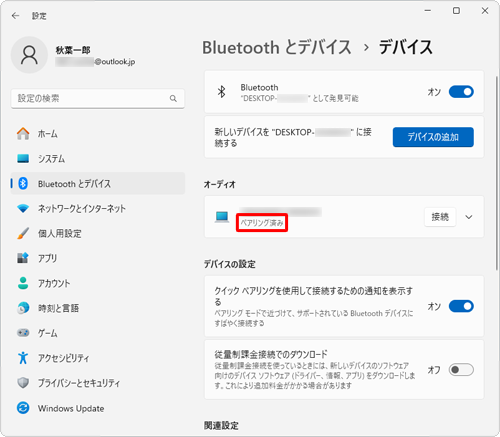Click the search magnifier icon
This screenshot has width=500, height=437.
coord(173,98)
